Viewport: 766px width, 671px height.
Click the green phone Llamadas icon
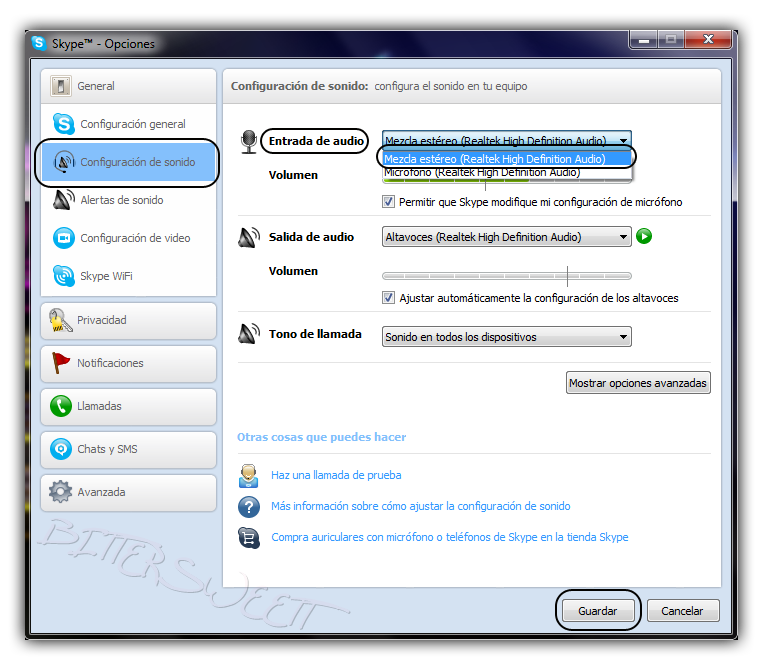tap(61, 406)
